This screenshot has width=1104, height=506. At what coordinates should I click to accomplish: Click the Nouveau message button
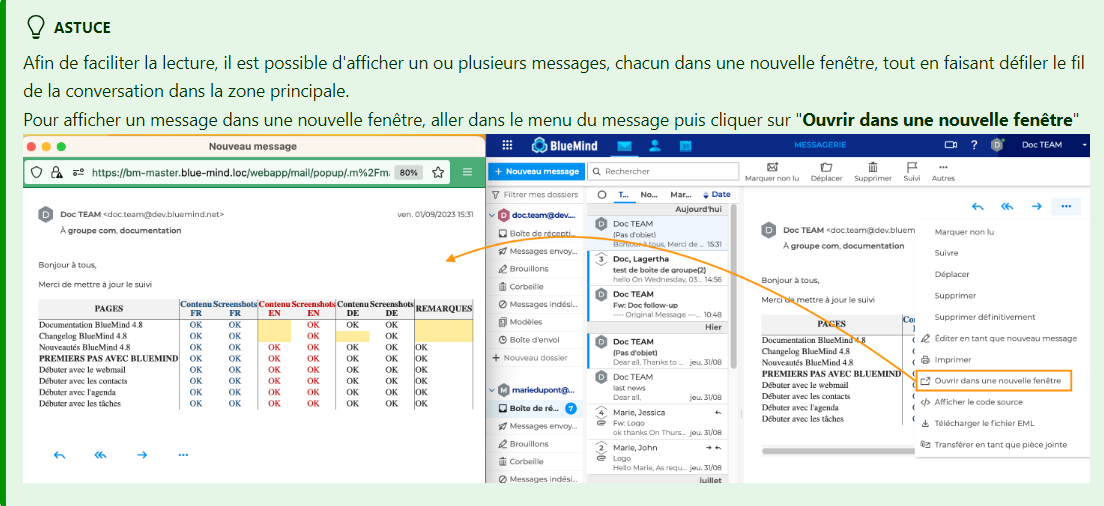click(x=536, y=171)
